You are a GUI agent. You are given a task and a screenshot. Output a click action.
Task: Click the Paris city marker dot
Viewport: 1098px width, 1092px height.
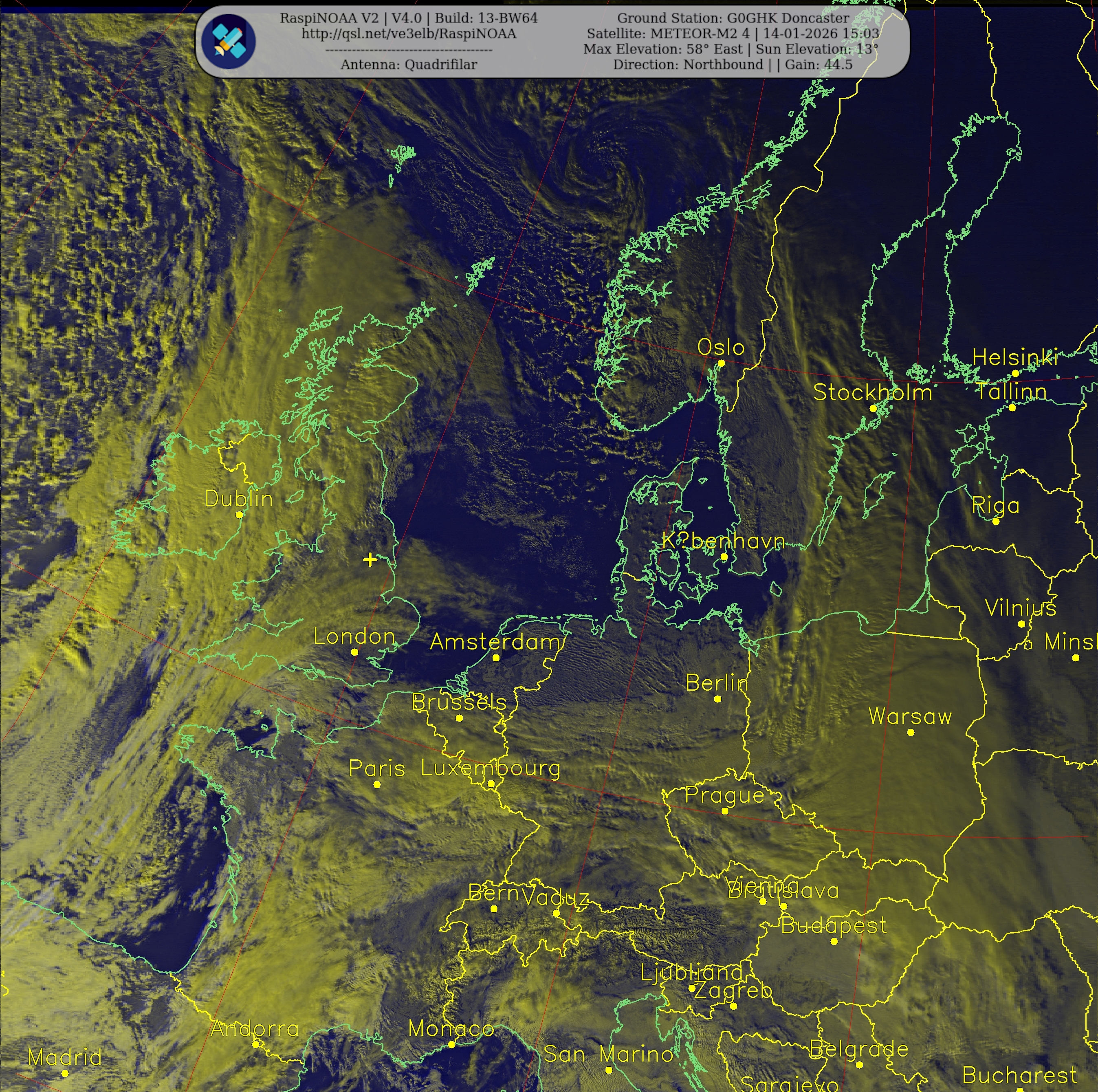377,784
